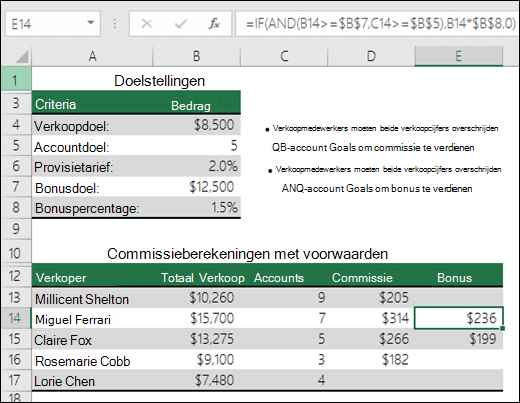The width and height of the screenshot is (520, 403).
Task: Select column B header
Action: 197,56
